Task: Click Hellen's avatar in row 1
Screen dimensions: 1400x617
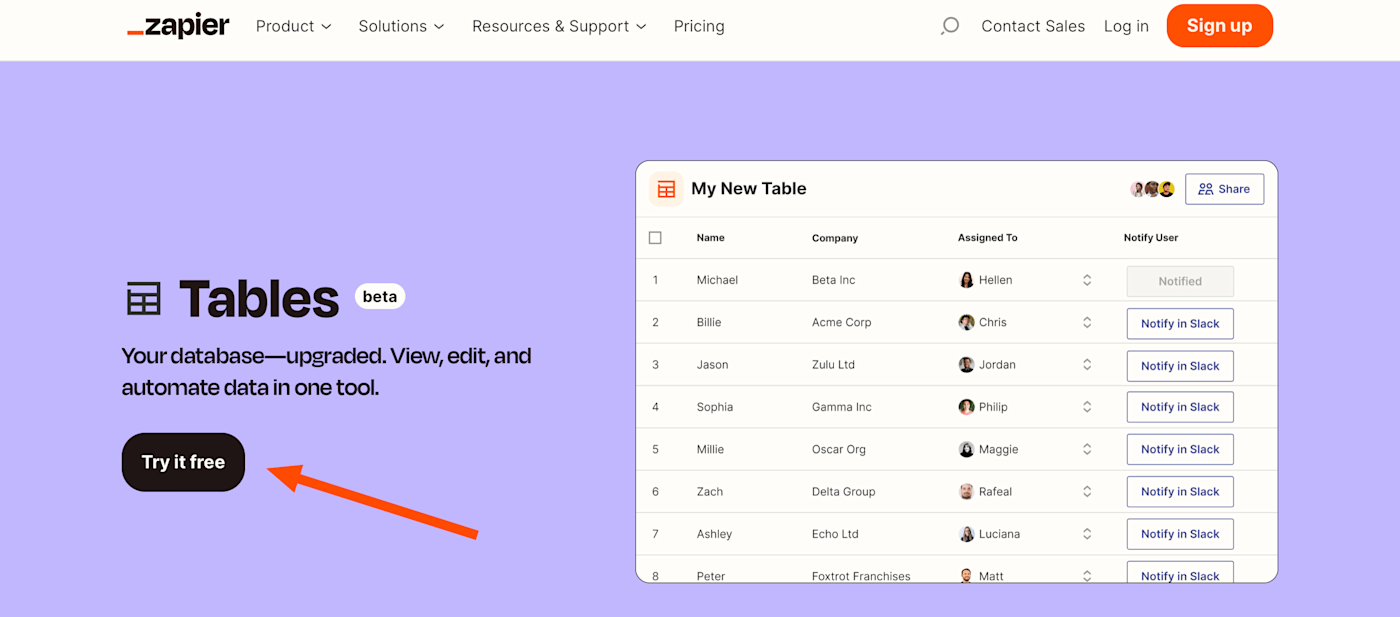Action: pyautogui.click(x=966, y=280)
